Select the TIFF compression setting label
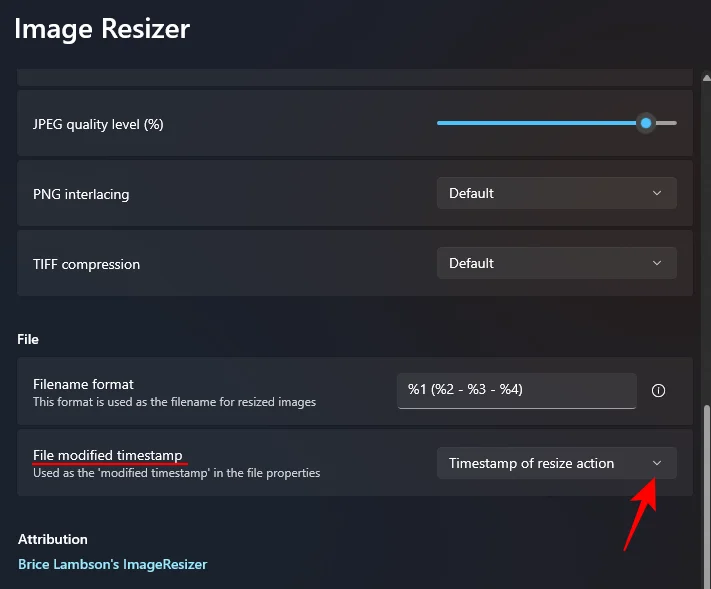Viewport: 711px width, 589px height. point(86,264)
